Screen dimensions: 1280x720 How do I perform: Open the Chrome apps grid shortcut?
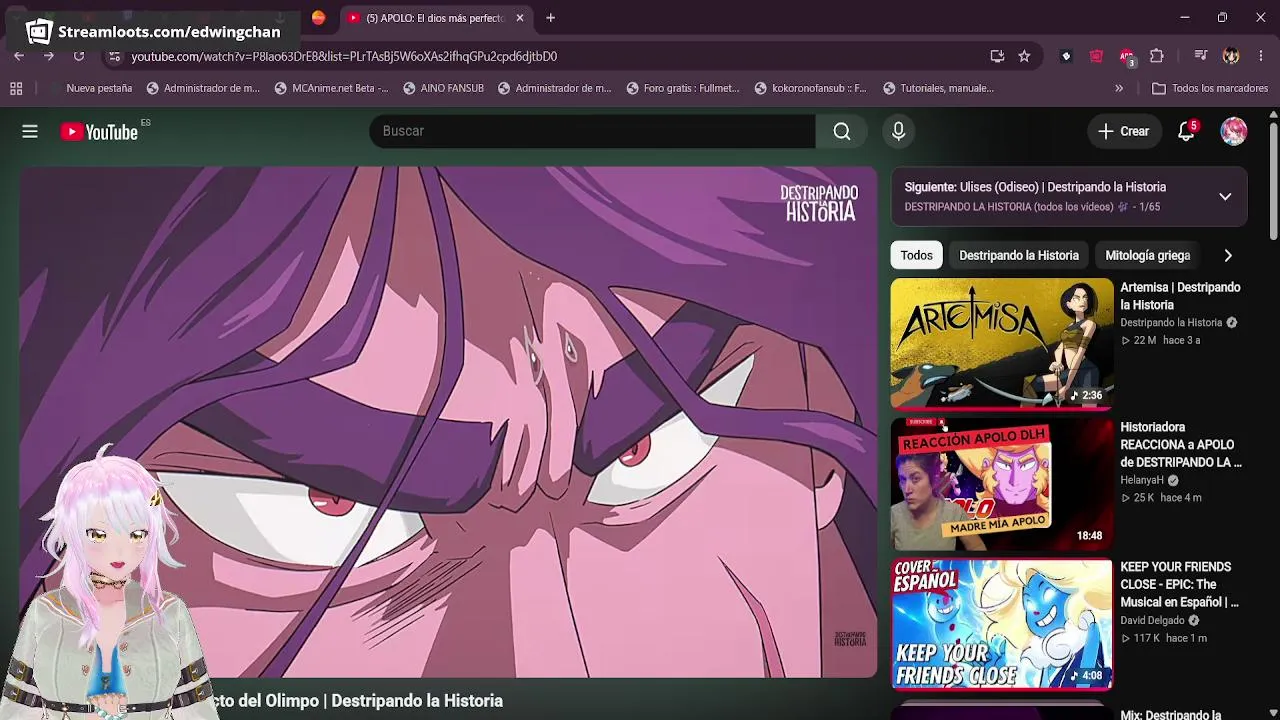click(16, 88)
